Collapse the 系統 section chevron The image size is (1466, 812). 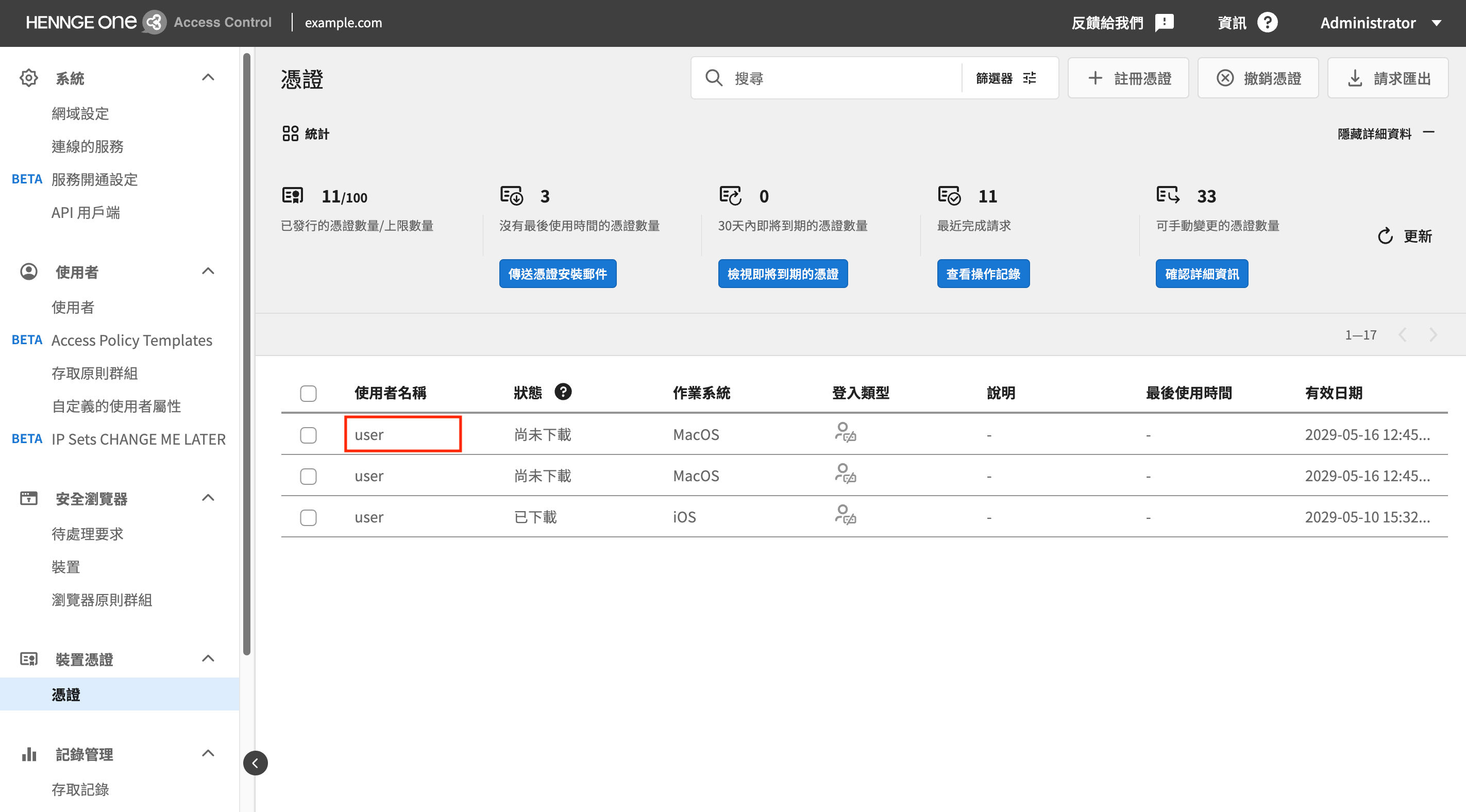coord(208,77)
